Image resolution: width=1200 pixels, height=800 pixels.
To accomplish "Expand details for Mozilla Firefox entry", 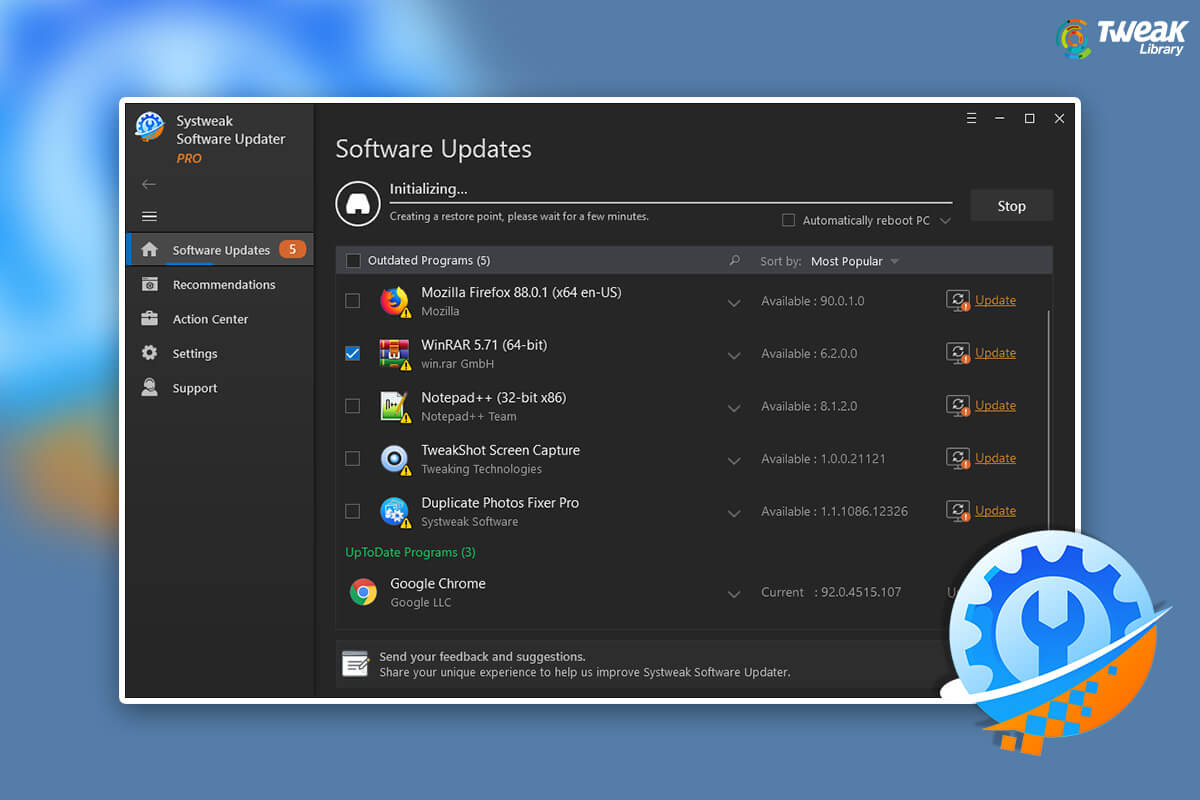I will tap(734, 303).
